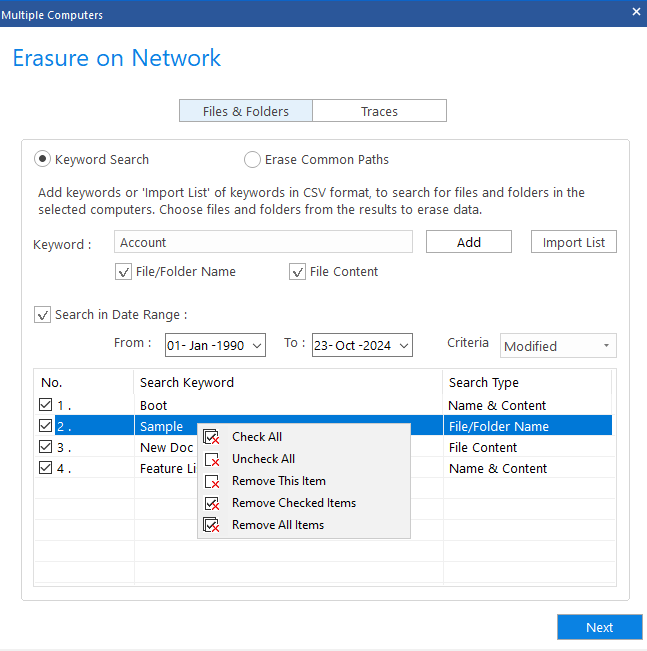Click the Remove All Items icon

(211, 525)
